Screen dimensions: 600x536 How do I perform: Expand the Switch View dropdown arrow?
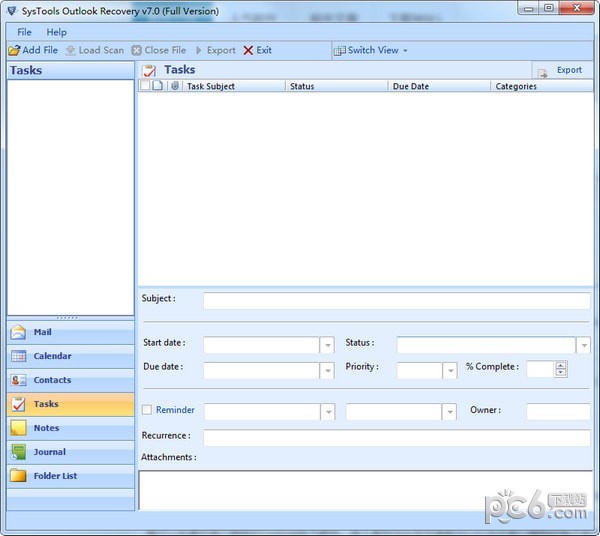point(405,51)
